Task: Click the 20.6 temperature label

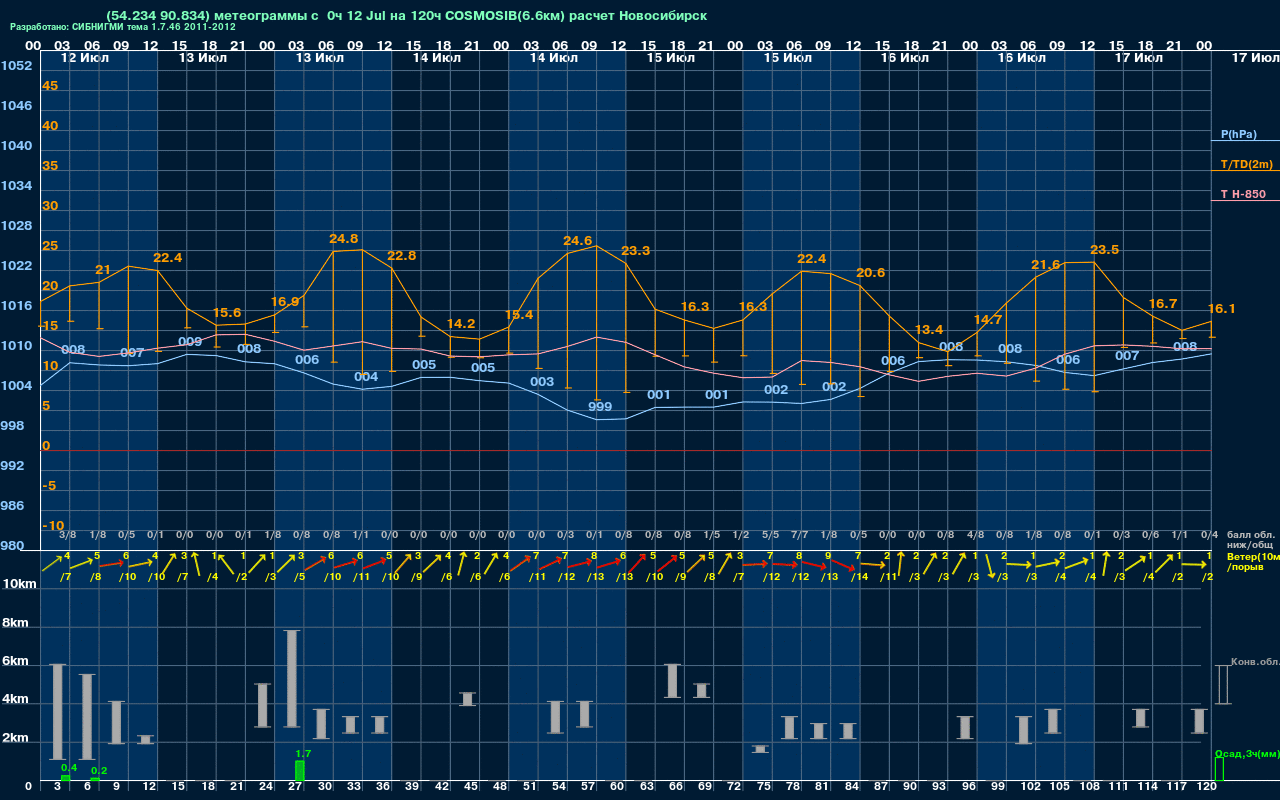Action: pos(871,273)
